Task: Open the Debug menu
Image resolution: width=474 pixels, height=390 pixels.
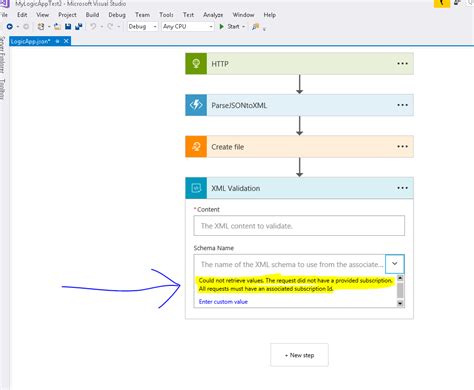Action: [117, 15]
